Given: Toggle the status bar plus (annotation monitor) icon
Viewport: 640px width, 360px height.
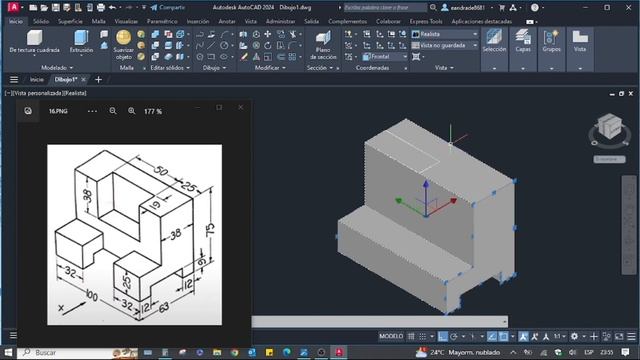Looking at the screenshot, I should click(x=594, y=336).
